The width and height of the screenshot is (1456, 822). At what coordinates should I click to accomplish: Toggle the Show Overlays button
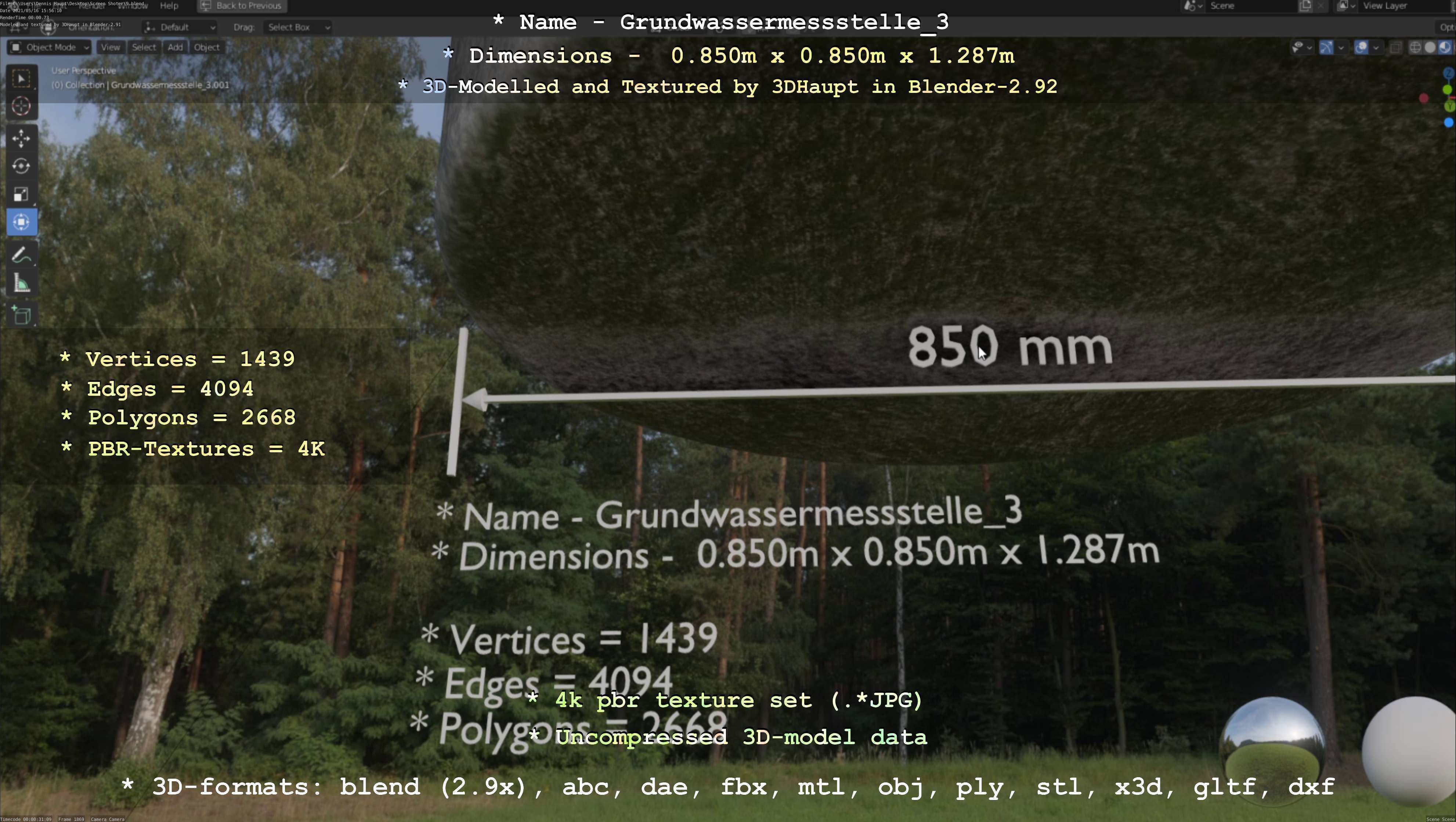1362,47
